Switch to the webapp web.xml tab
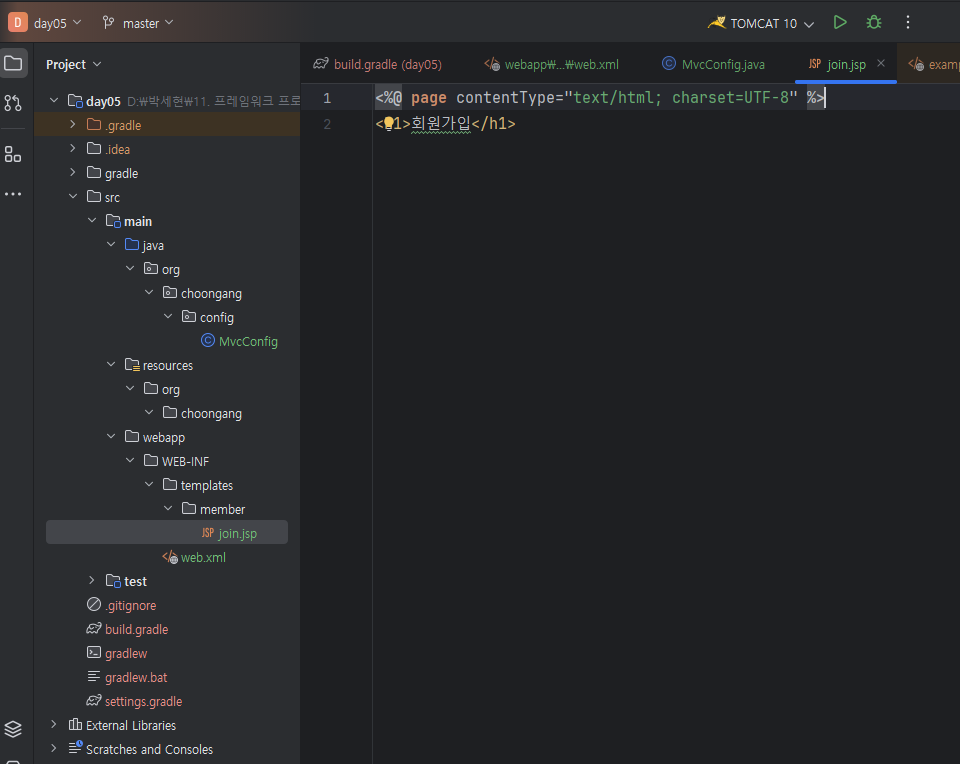The width and height of the screenshot is (960, 764). 552,64
